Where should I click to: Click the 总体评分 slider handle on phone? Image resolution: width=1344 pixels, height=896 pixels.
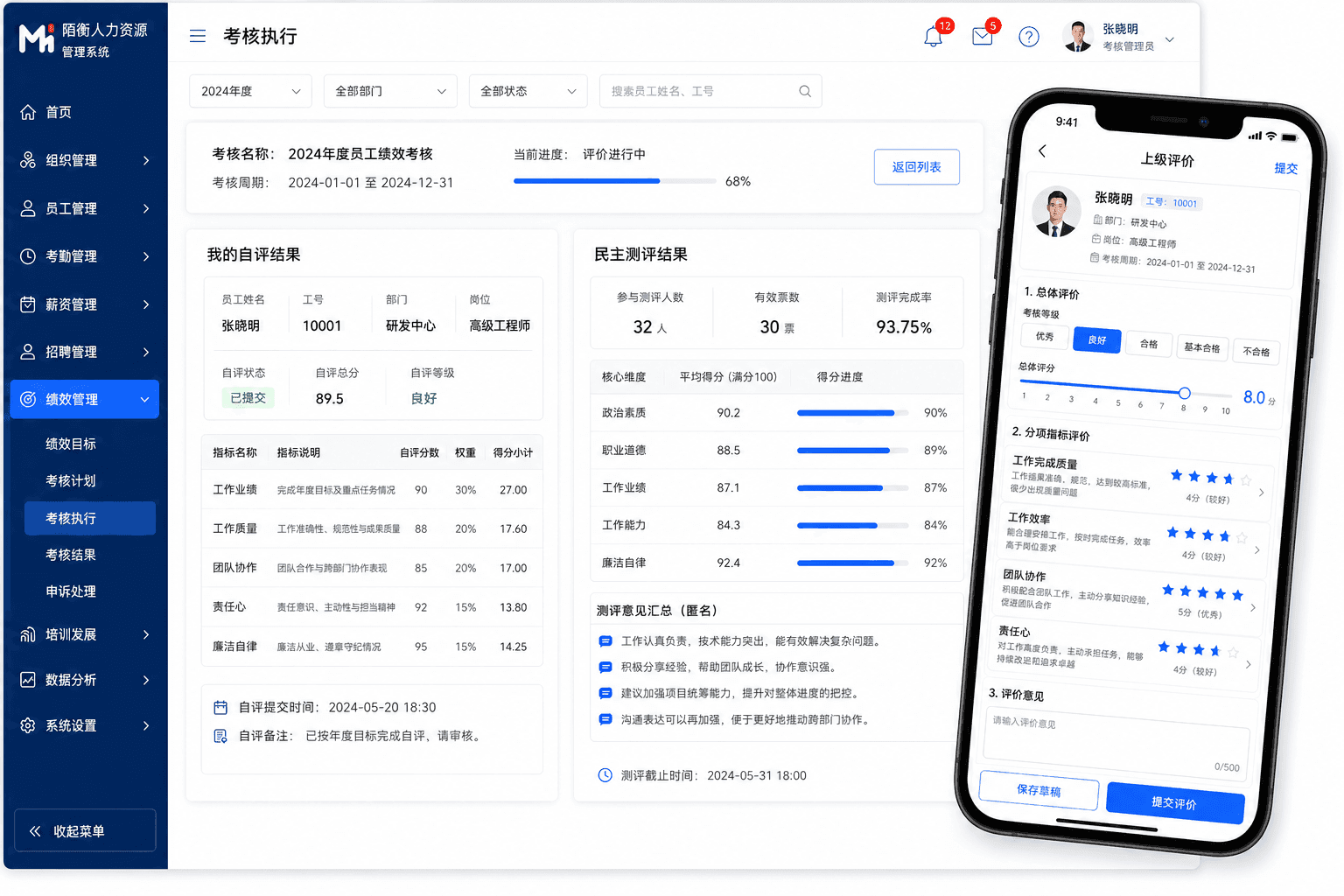tap(1184, 393)
